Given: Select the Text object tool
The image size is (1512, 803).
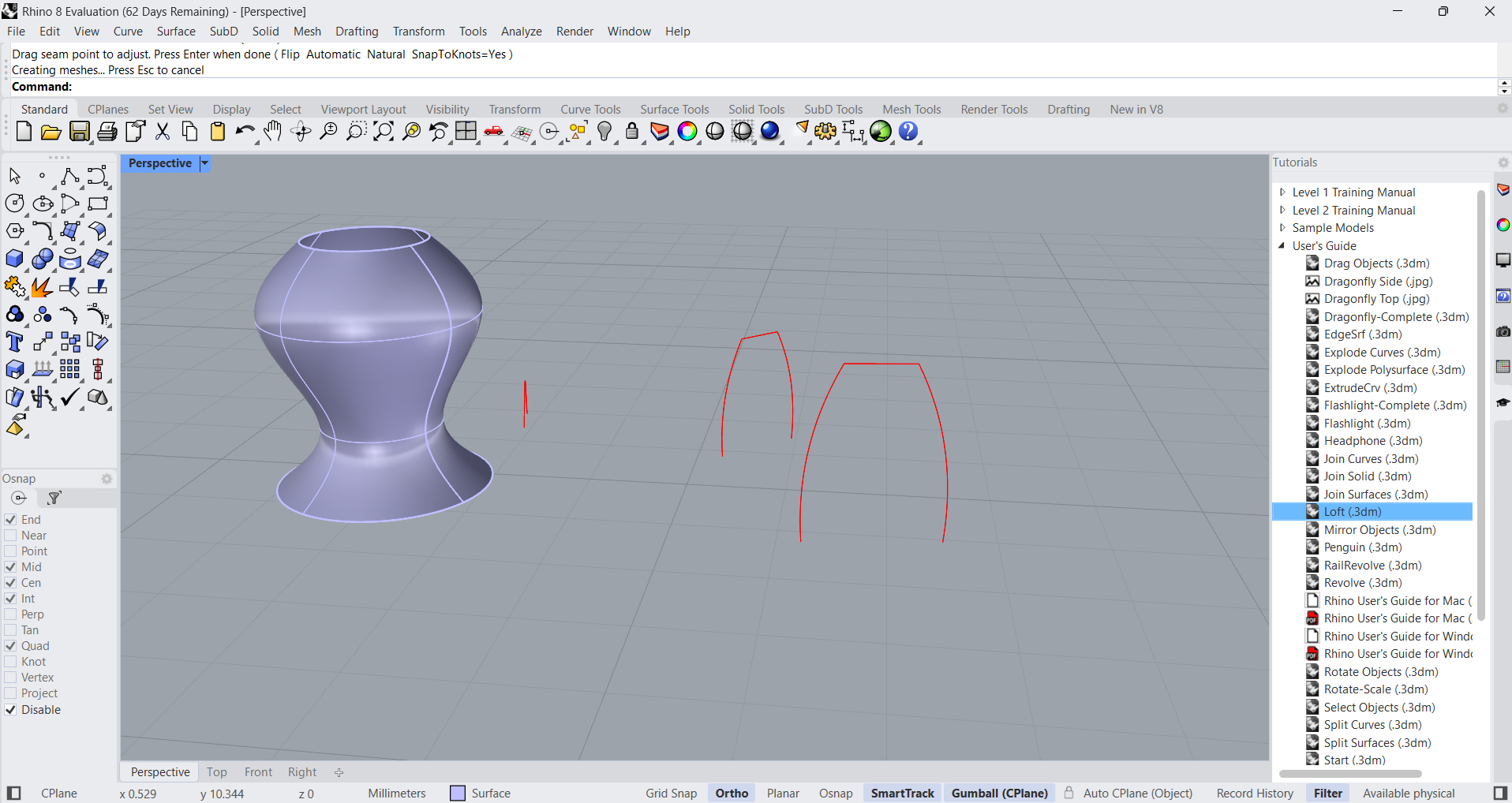Looking at the screenshot, I should point(14,342).
